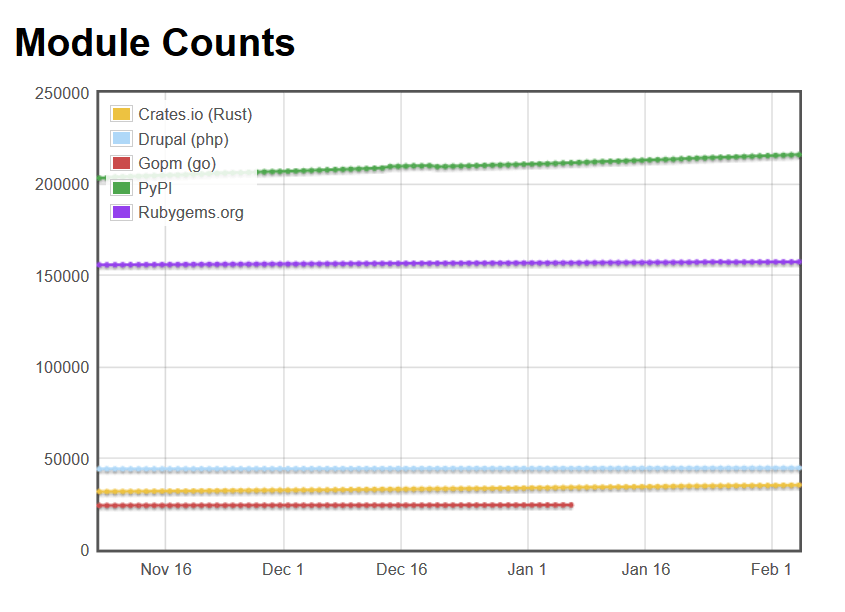845x612 pixels.
Task: Click the green PyPI legend swatch
Action: [x=121, y=187]
